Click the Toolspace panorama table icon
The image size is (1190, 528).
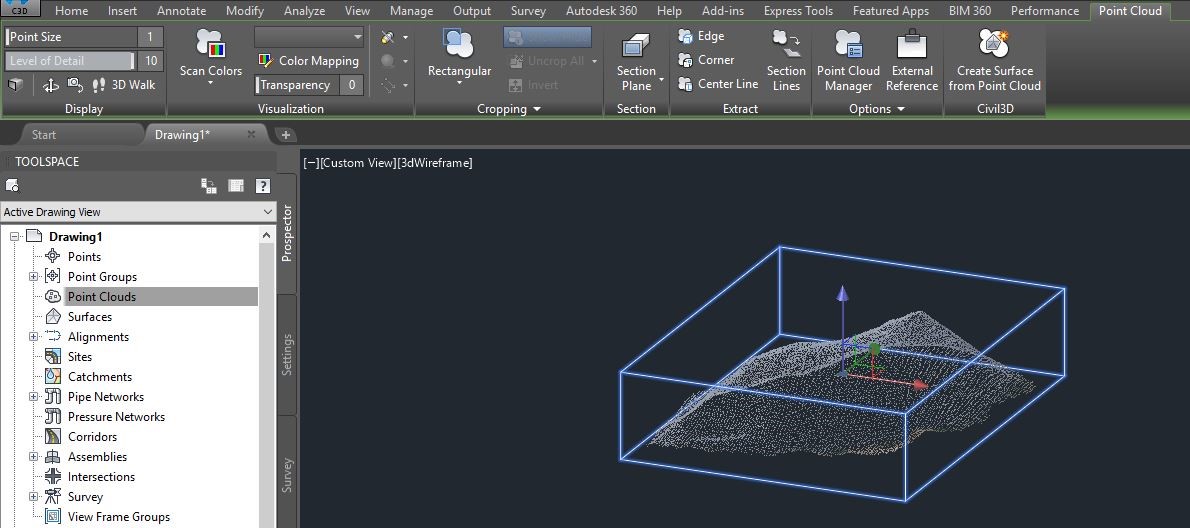tap(236, 186)
